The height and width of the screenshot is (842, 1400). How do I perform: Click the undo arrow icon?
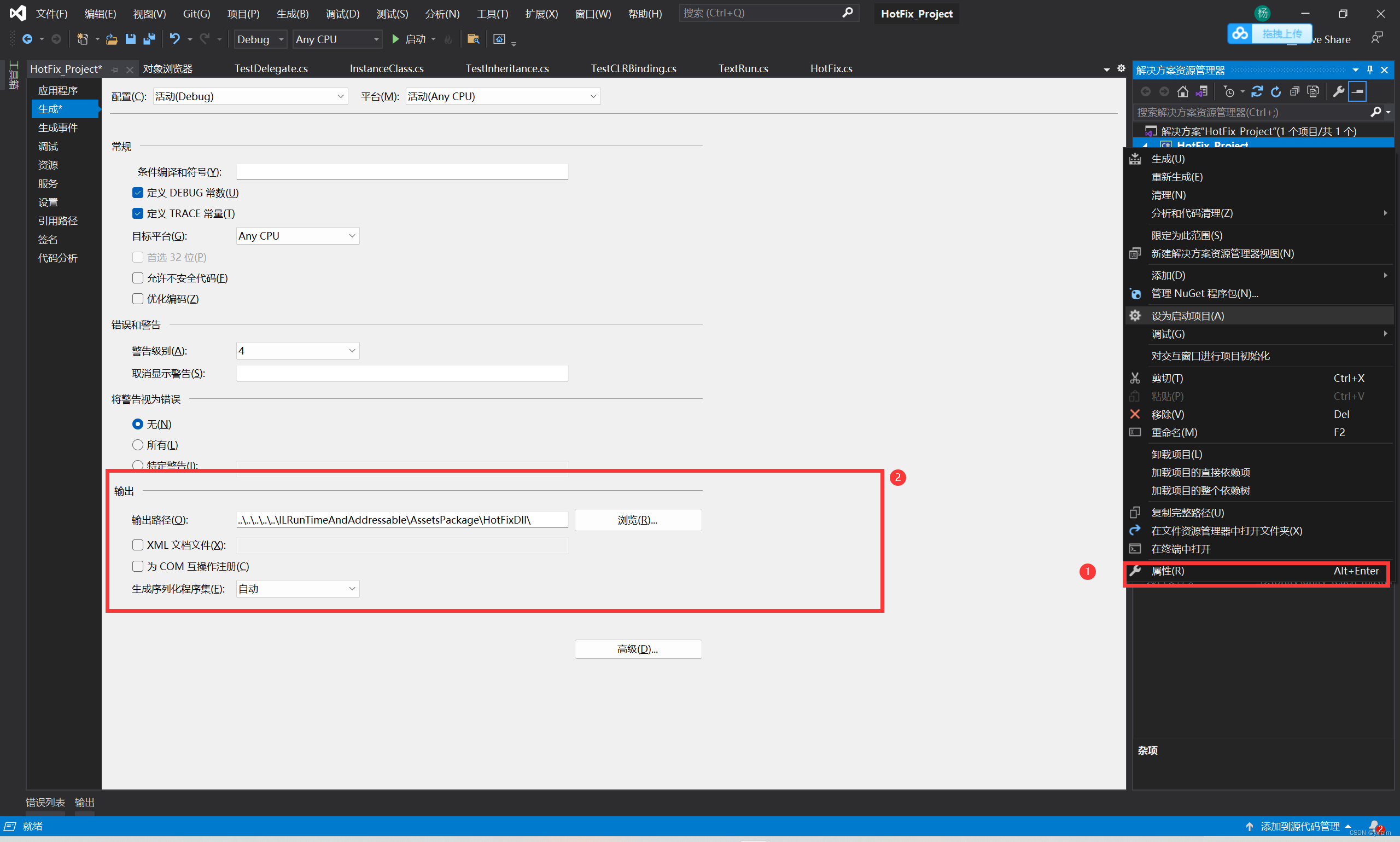174,39
